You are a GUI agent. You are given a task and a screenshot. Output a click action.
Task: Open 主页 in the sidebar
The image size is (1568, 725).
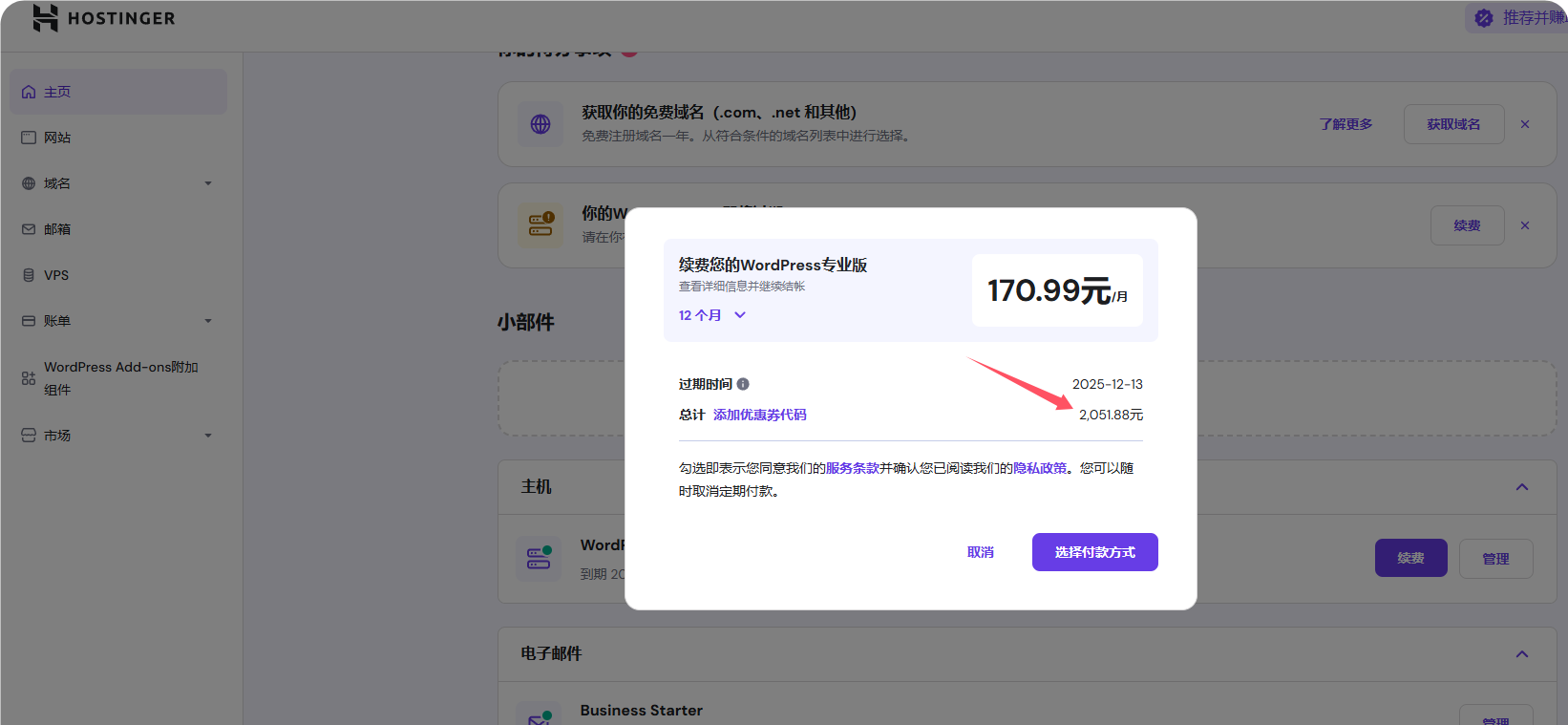coord(118,92)
